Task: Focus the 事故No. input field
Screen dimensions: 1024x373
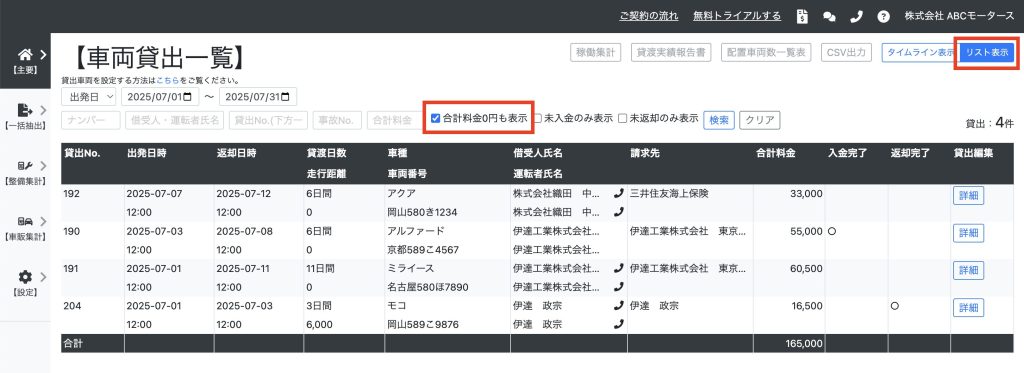Action: pyautogui.click(x=337, y=120)
